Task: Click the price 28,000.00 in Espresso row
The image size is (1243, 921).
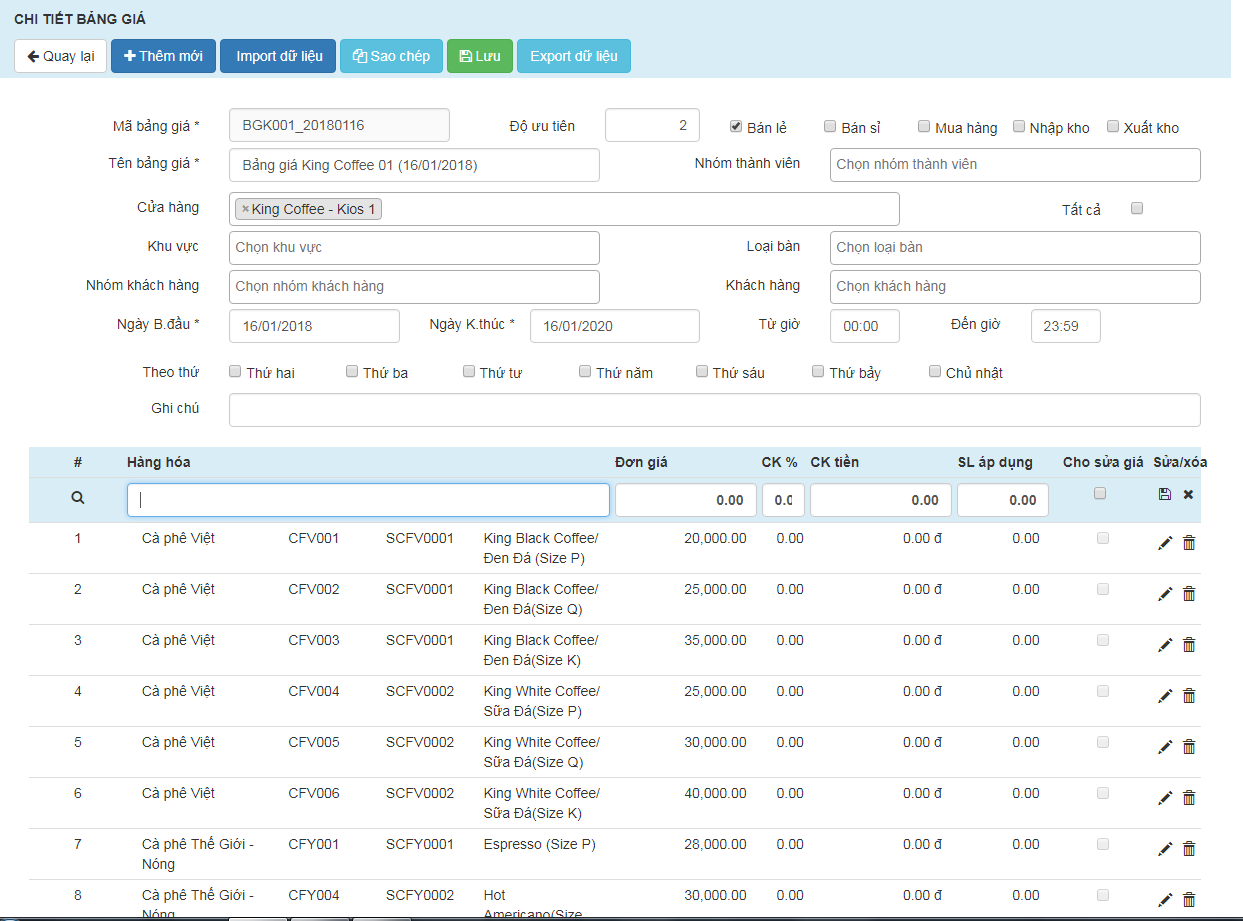Action: tap(715, 844)
